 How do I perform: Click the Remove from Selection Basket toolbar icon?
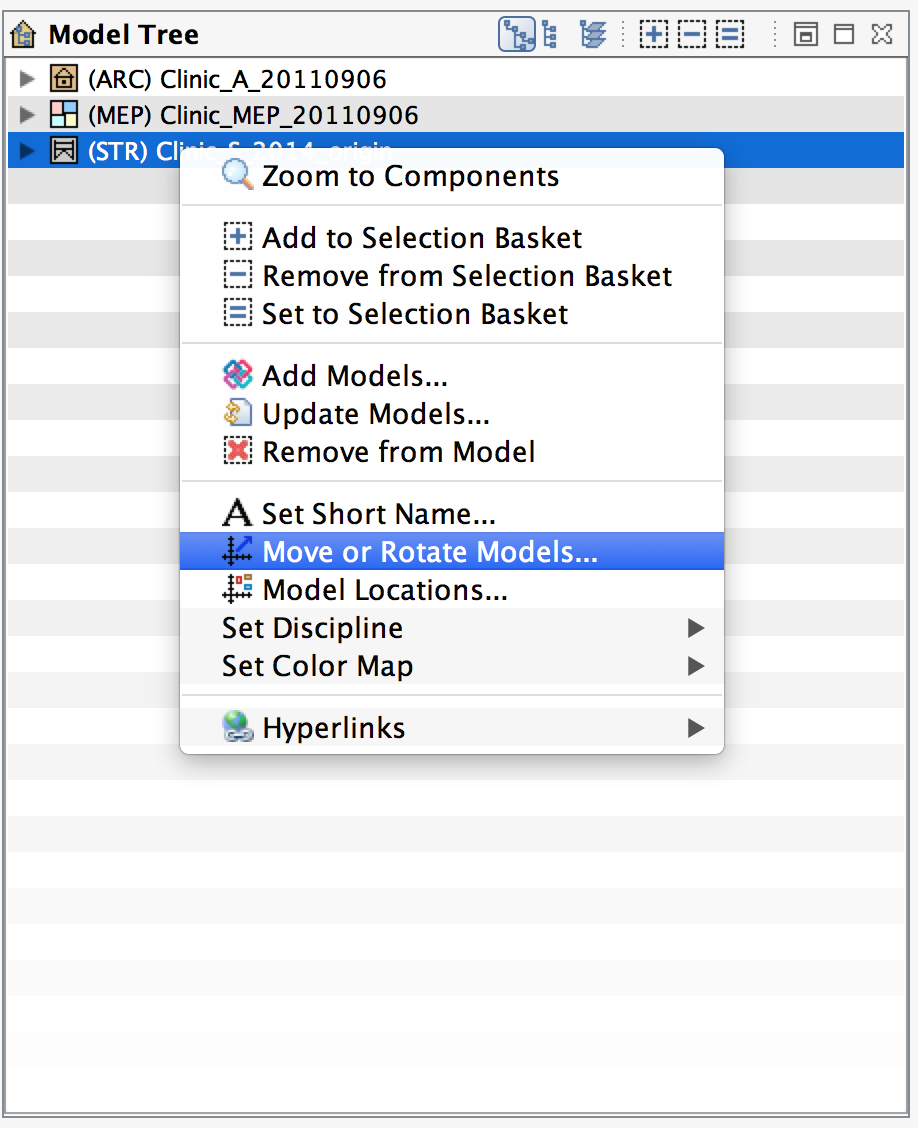pos(691,33)
